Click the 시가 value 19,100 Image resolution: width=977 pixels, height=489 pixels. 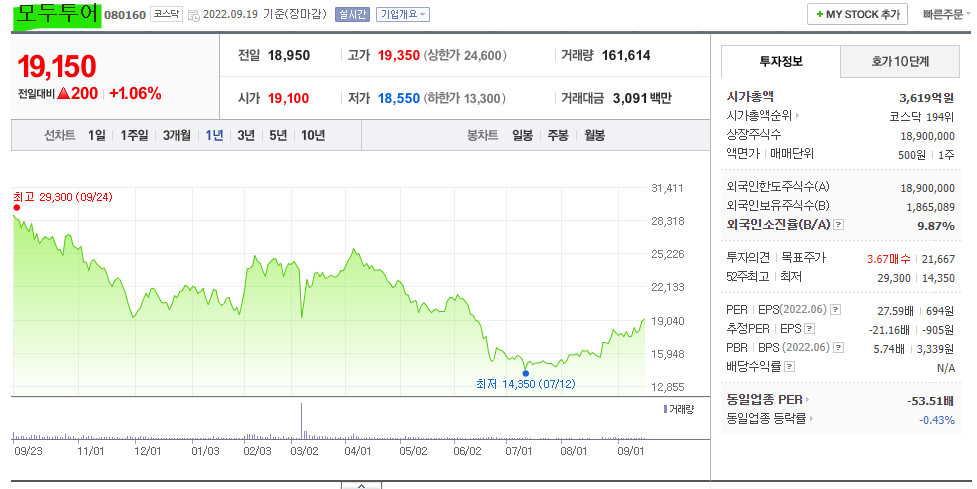(288, 98)
